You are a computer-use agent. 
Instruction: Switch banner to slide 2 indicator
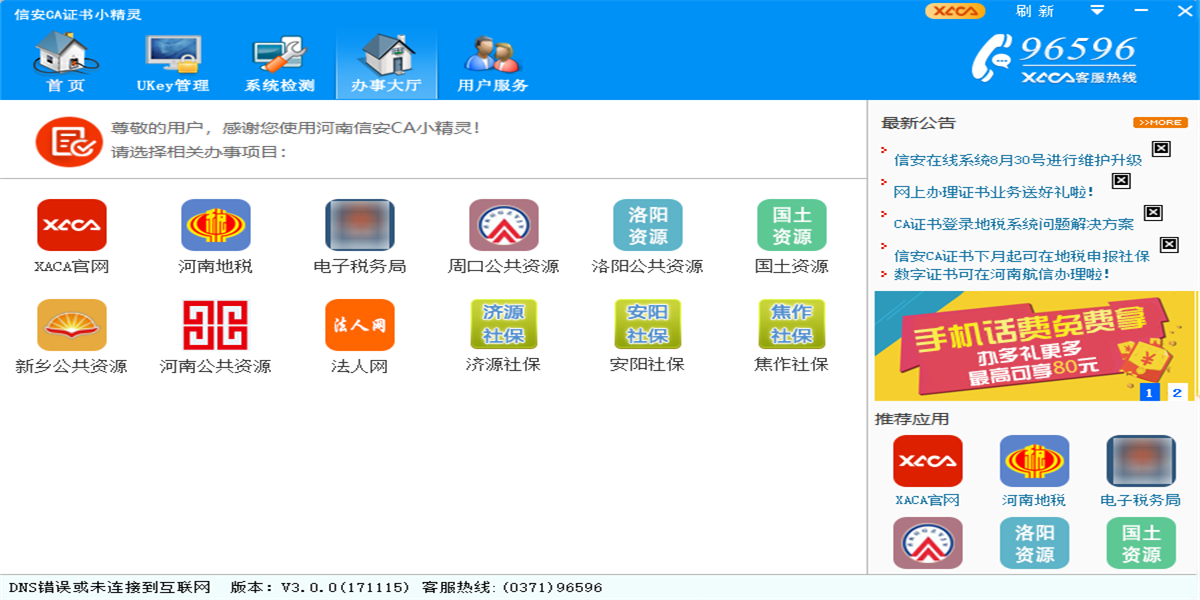click(x=1177, y=393)
